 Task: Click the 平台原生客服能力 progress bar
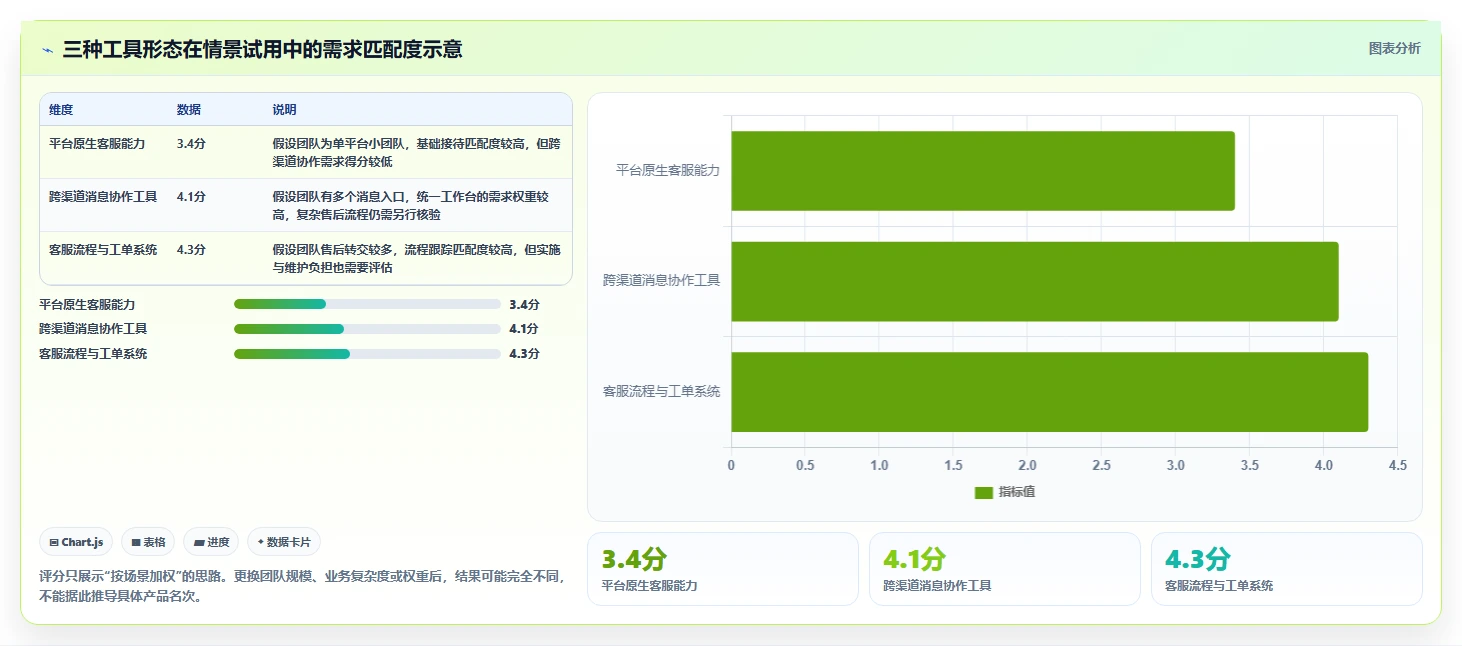pos(367,304)
